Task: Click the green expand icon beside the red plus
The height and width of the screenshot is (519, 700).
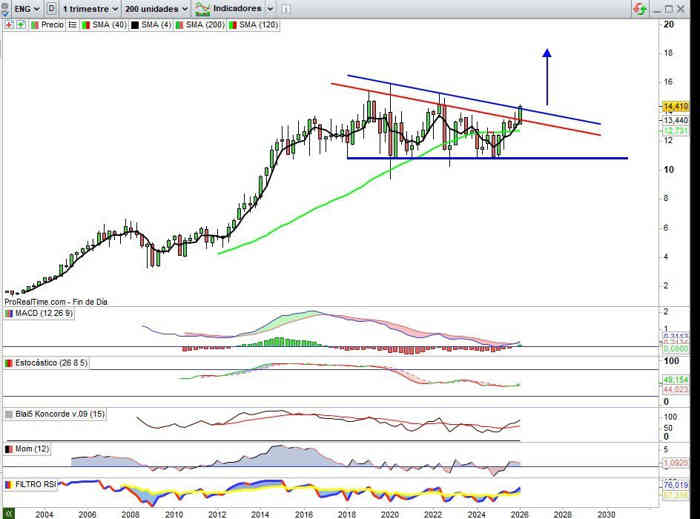Action: point(18,23)
